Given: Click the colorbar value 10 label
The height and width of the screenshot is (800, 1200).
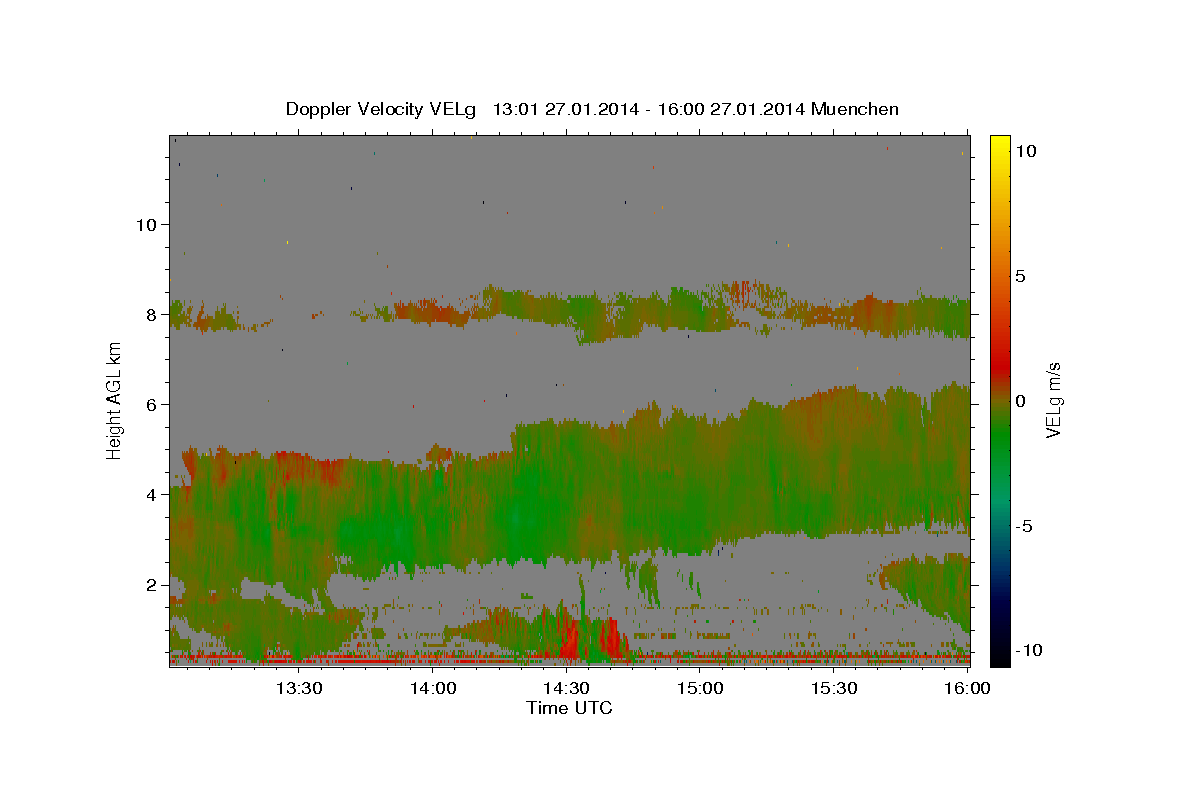Looking at the screenshot, I should pos(1025,150).
